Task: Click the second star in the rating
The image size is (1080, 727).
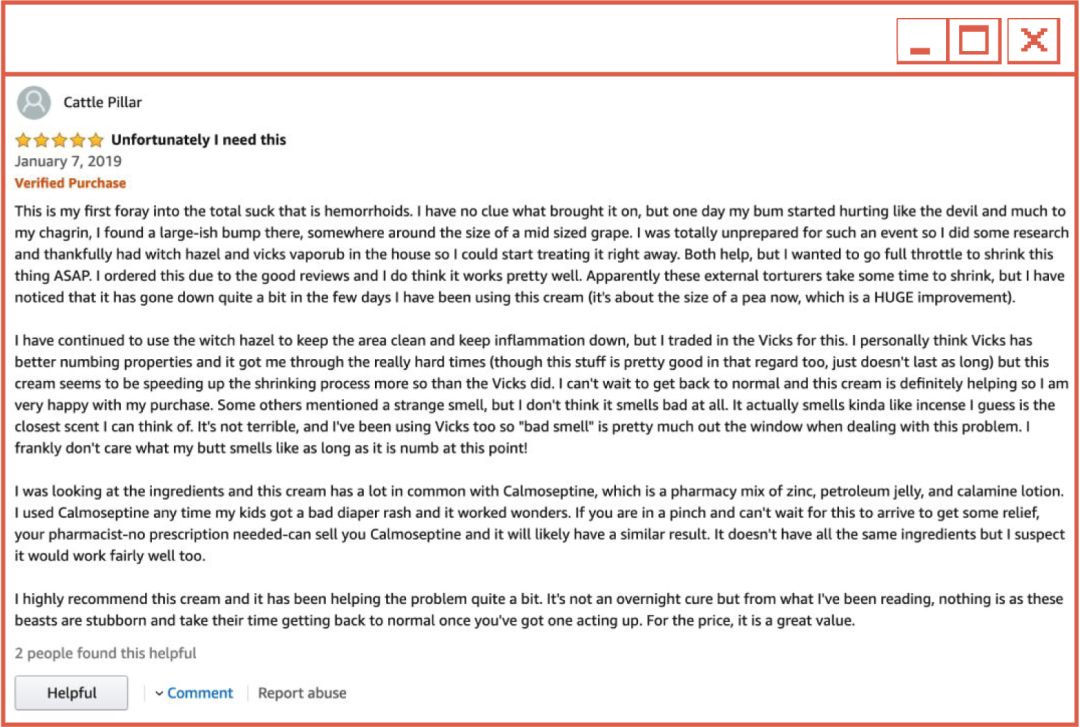Action: pyautogui.click(x=41, y=140)
